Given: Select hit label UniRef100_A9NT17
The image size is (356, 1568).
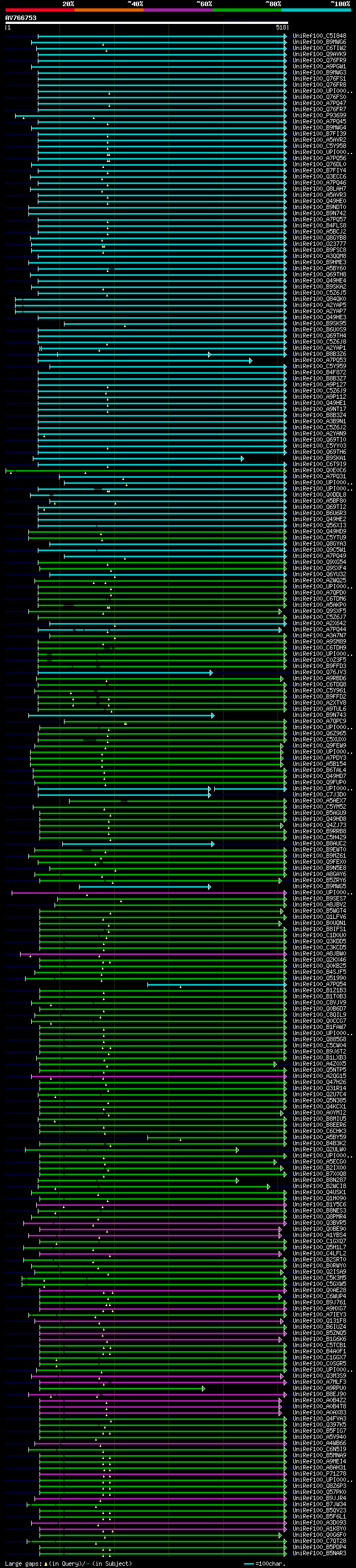Looking at the screenshot, I should [x=319, y=409].
